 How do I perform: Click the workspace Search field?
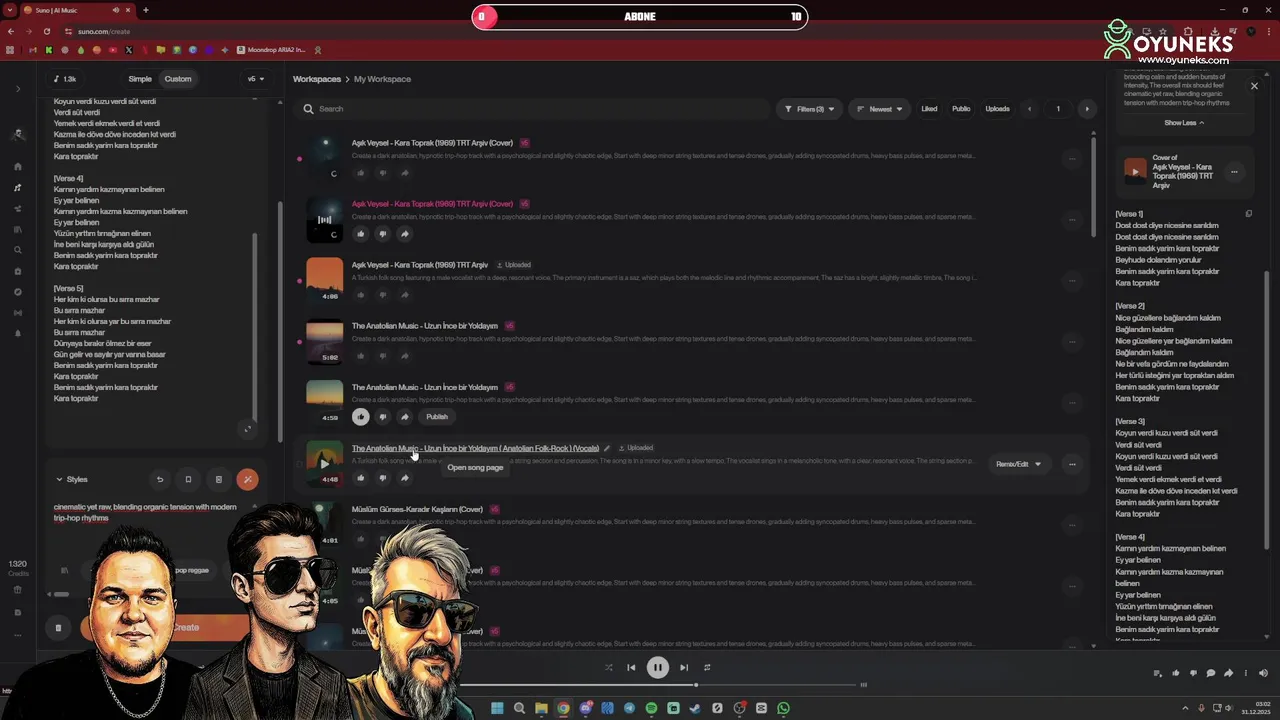pos(535,109)
